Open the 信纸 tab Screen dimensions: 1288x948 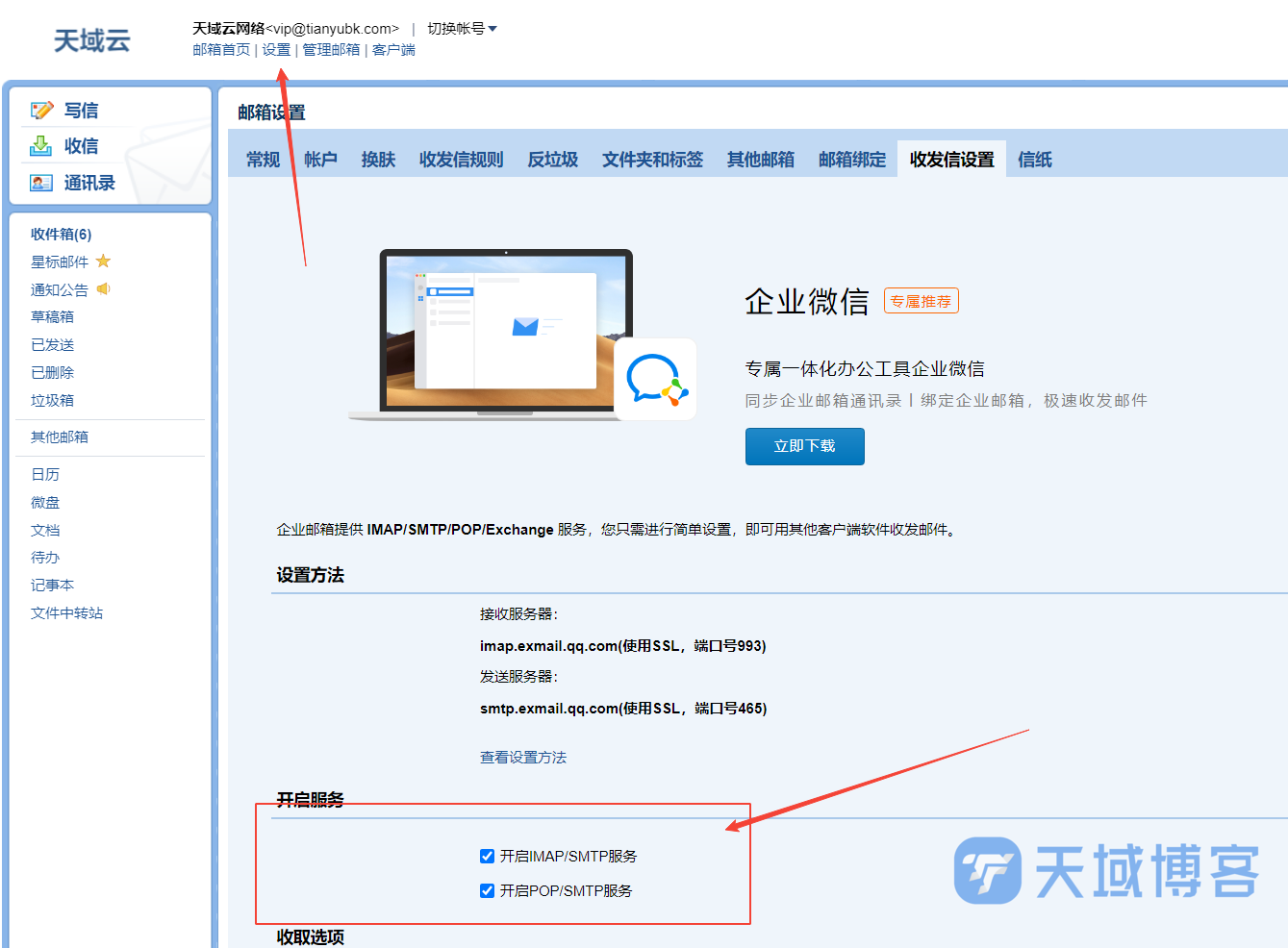pos(1034,160)
